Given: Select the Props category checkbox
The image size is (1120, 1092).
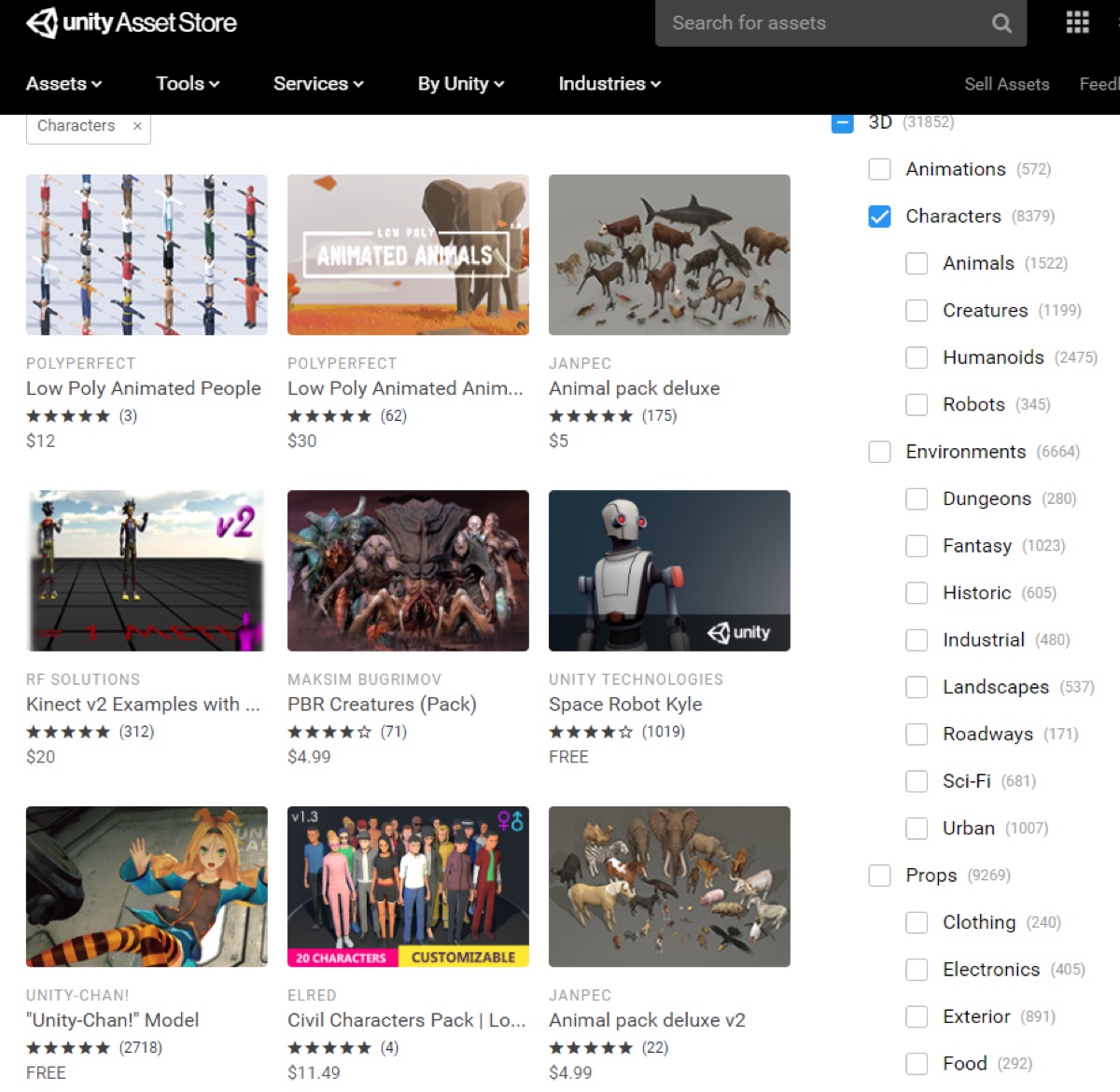Looking at the screenshot, I should (879, 875).
